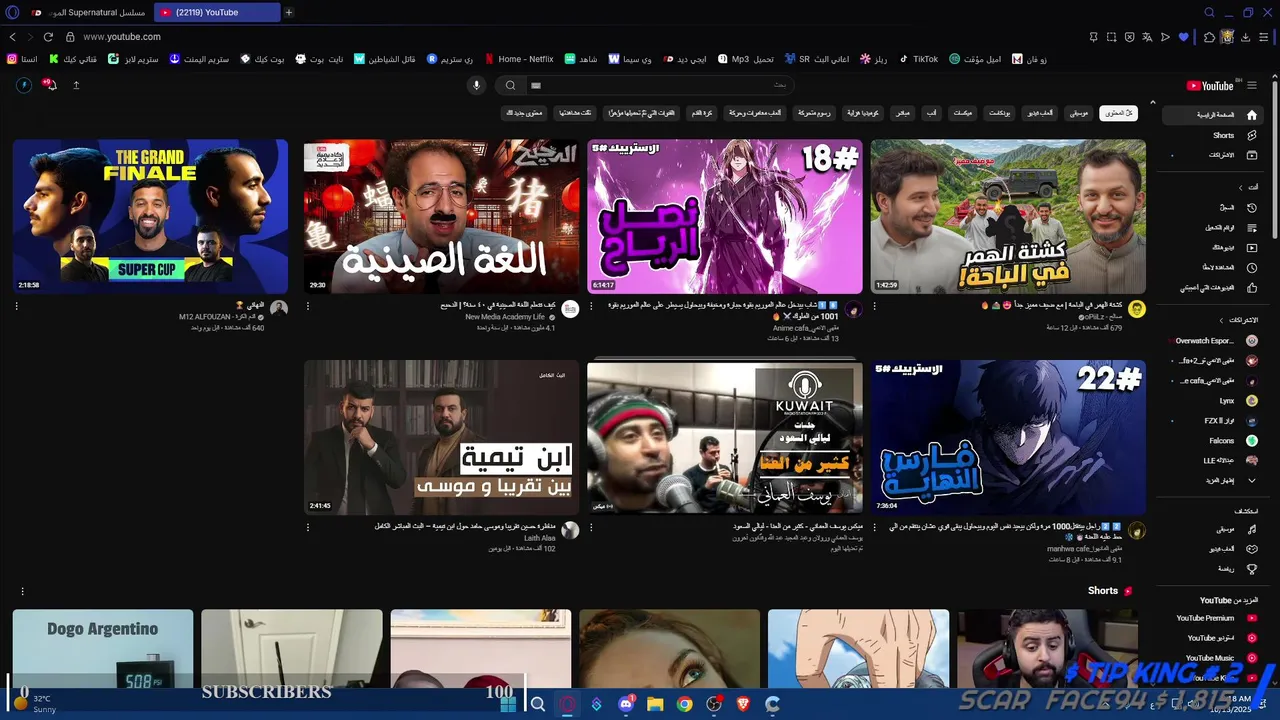The height and width of the screenshot is (720, 1280).
Task: Open Brave browser from taskbar
Action: click(743, 704)
